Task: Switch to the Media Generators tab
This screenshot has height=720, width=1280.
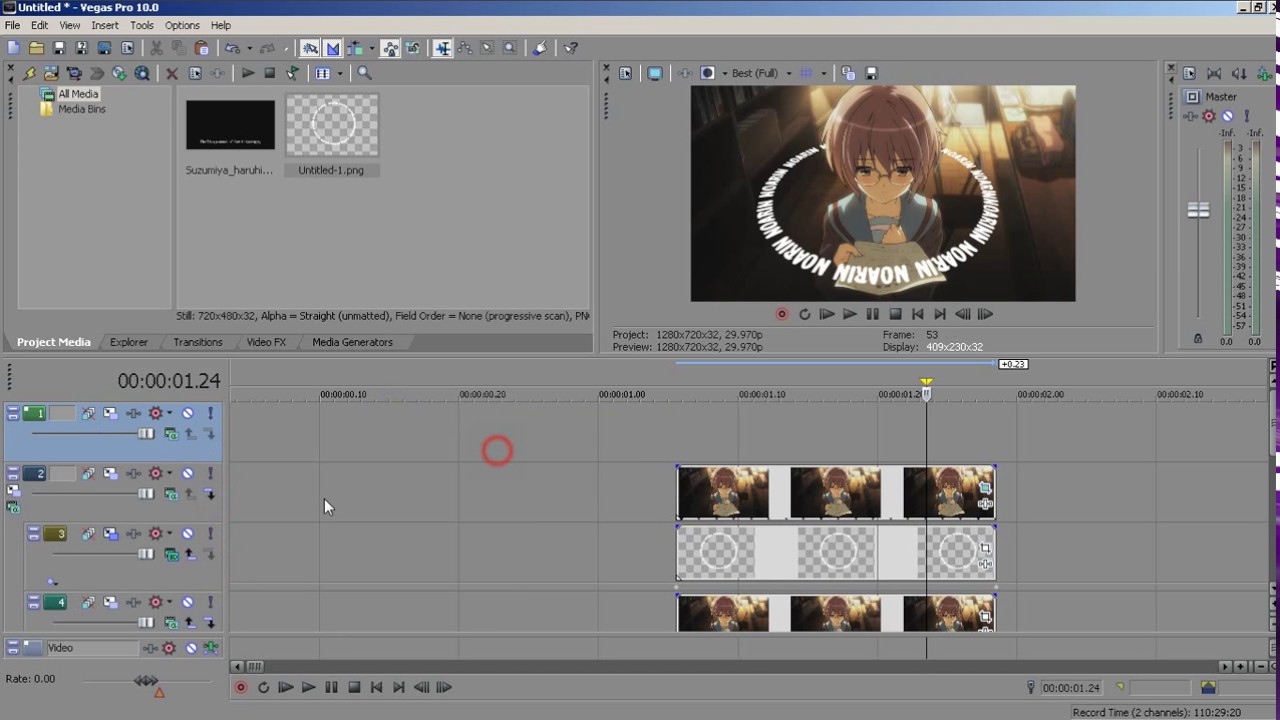Action: tap(352, 342)
